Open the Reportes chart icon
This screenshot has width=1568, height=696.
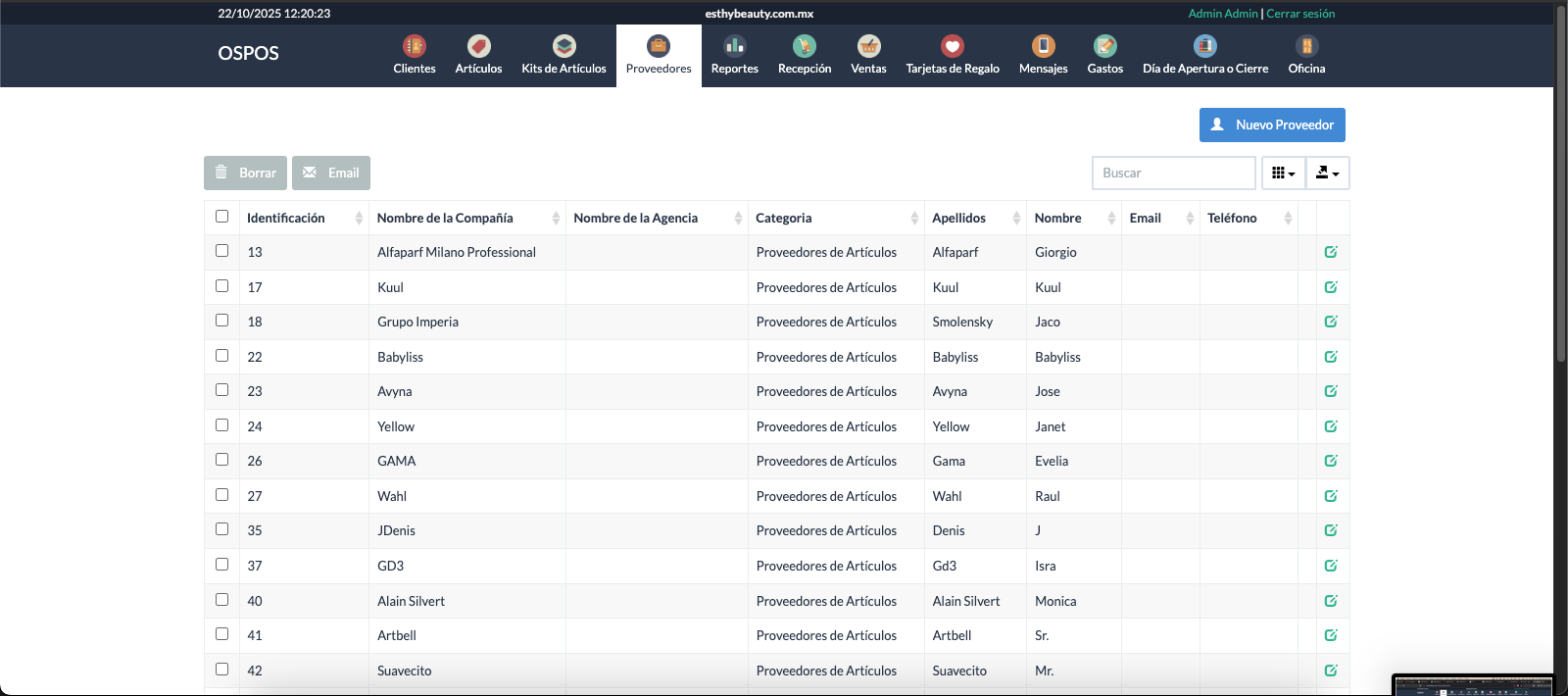[734, 47]
